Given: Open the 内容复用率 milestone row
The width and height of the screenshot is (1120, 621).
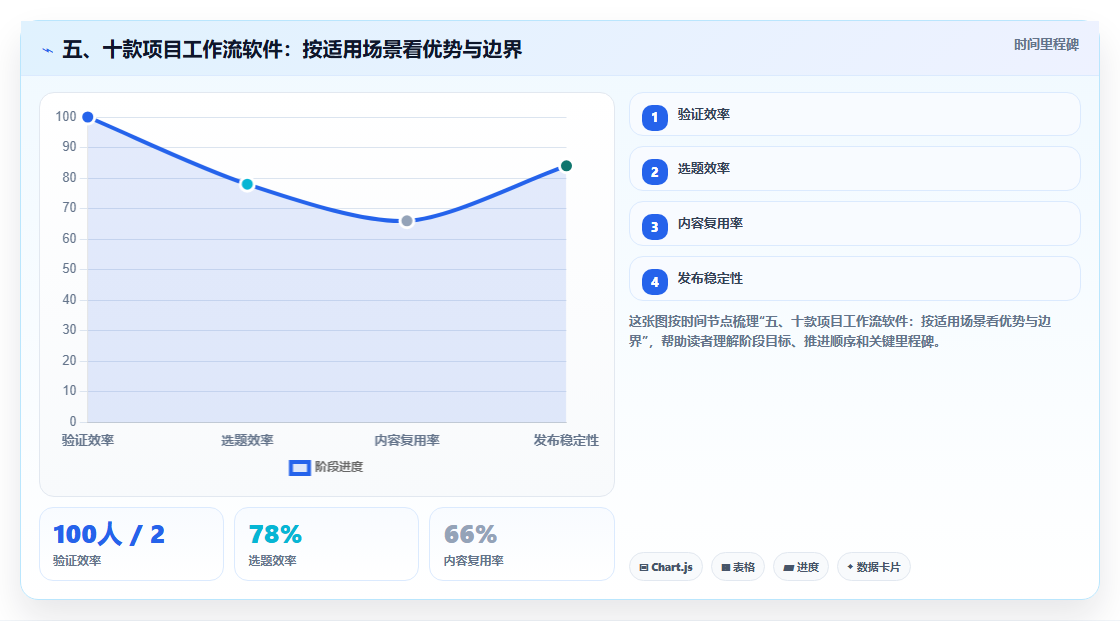Looking at the screenshot, I should point(854,224).
